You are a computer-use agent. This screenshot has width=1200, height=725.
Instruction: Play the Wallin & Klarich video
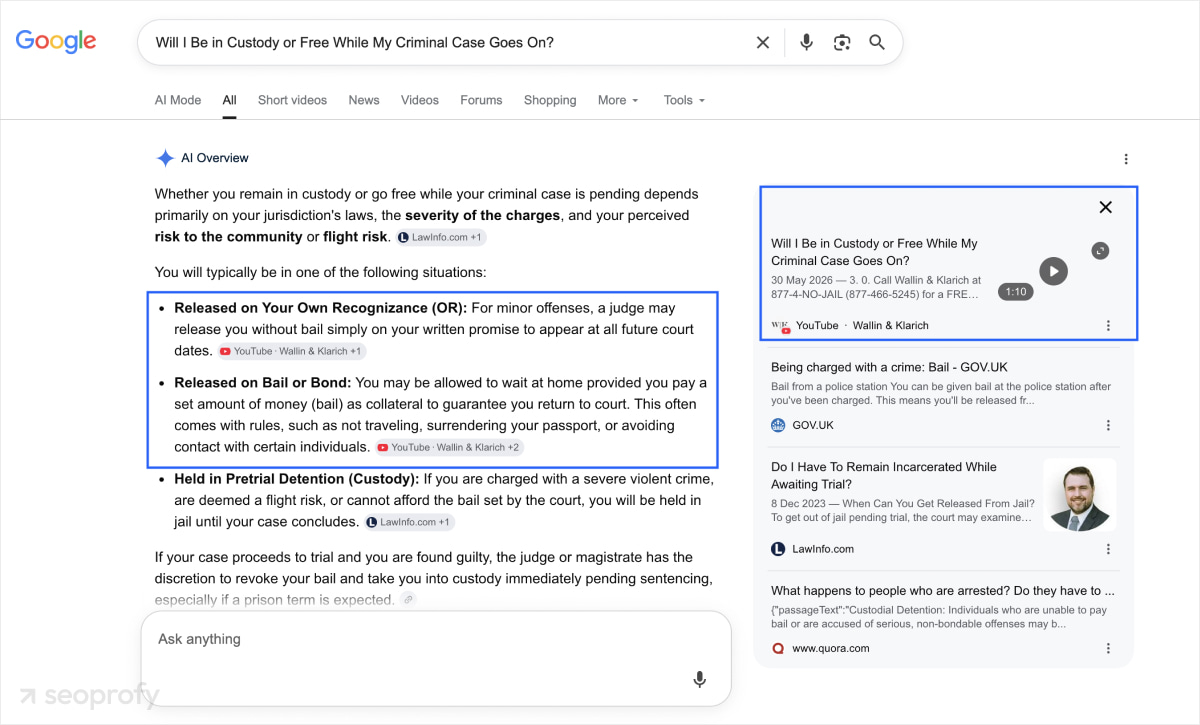click(x=1053, y=271)
